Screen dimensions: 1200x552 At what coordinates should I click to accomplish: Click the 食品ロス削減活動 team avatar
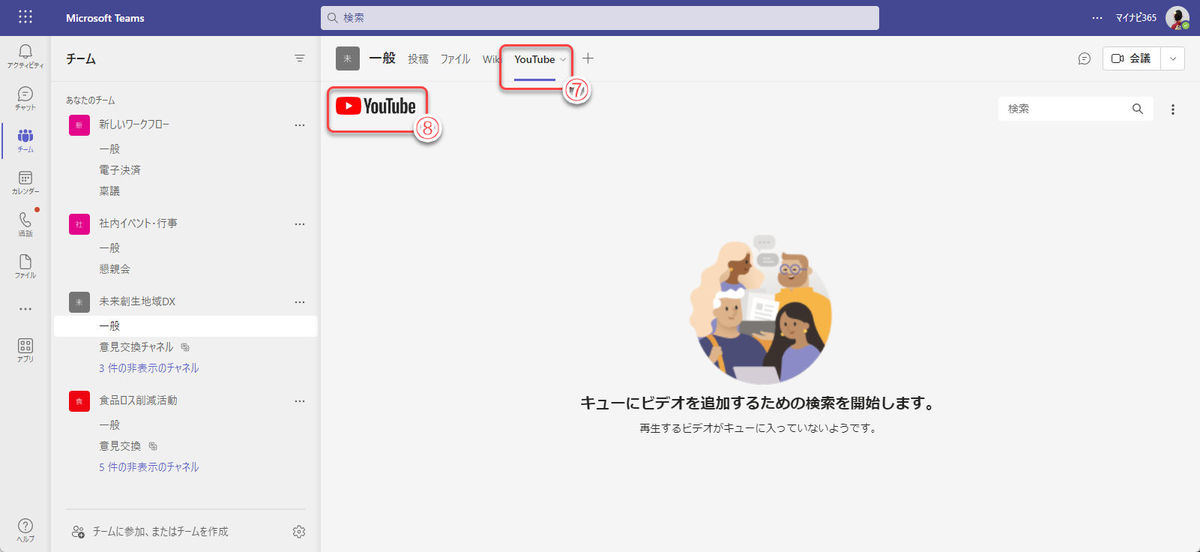79,400
